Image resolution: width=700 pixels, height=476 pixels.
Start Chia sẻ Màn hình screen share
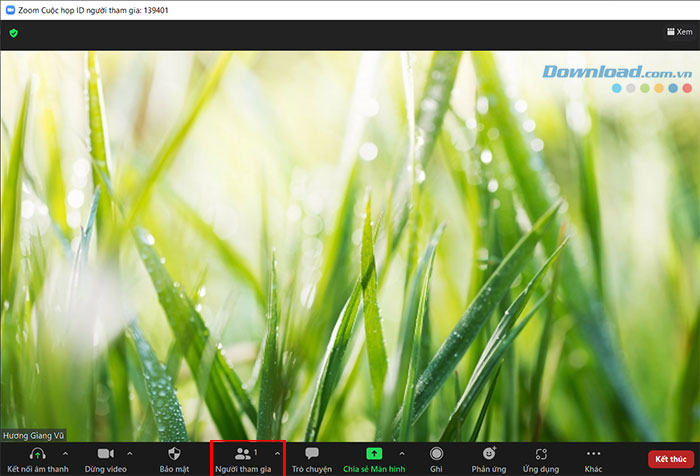(x=374, y=454)
